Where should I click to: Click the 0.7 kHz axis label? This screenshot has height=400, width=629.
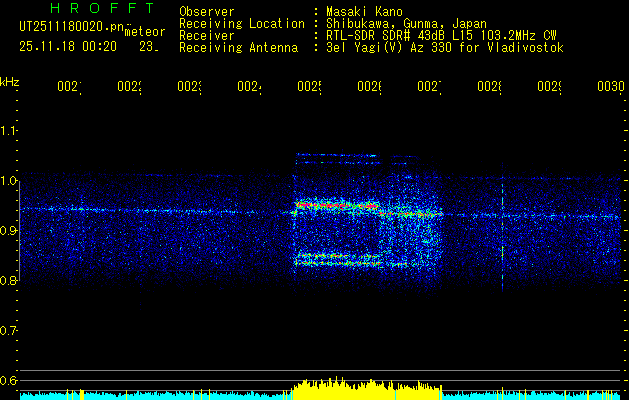click(8, 331)
